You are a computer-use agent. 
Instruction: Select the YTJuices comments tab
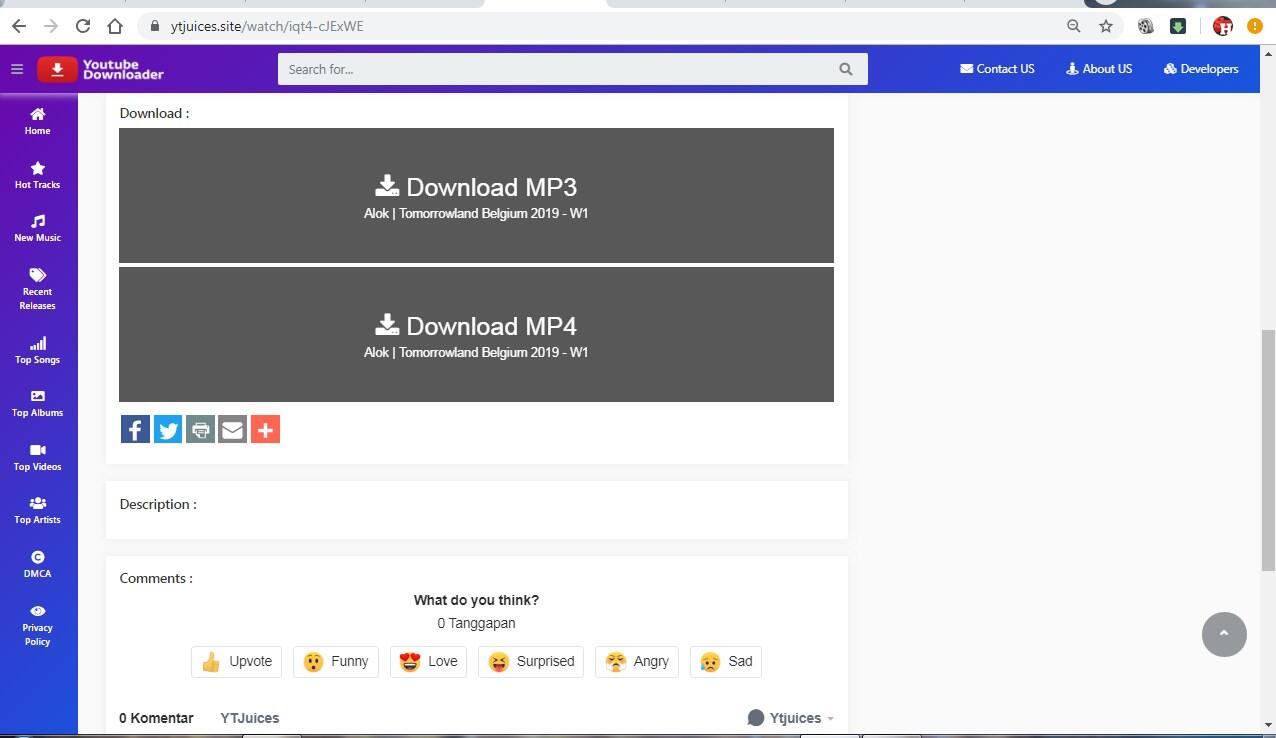click(250, 718)
